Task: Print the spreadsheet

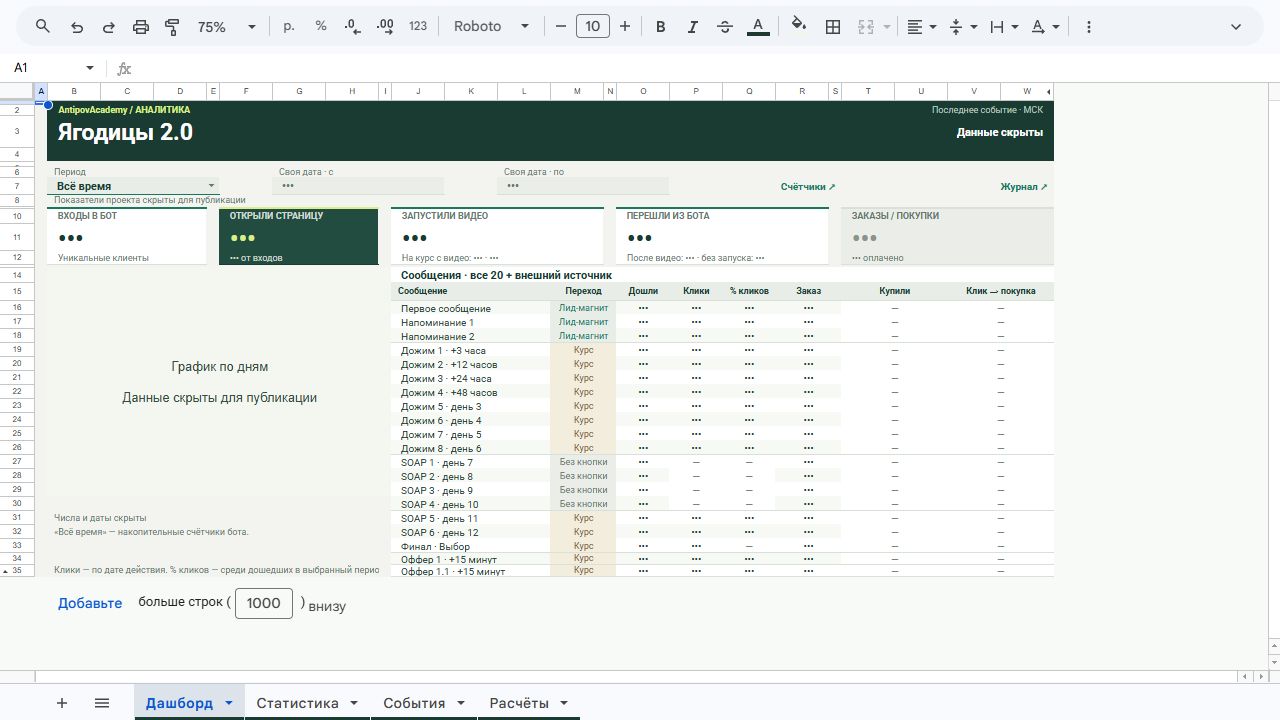Action: [141, 27]
